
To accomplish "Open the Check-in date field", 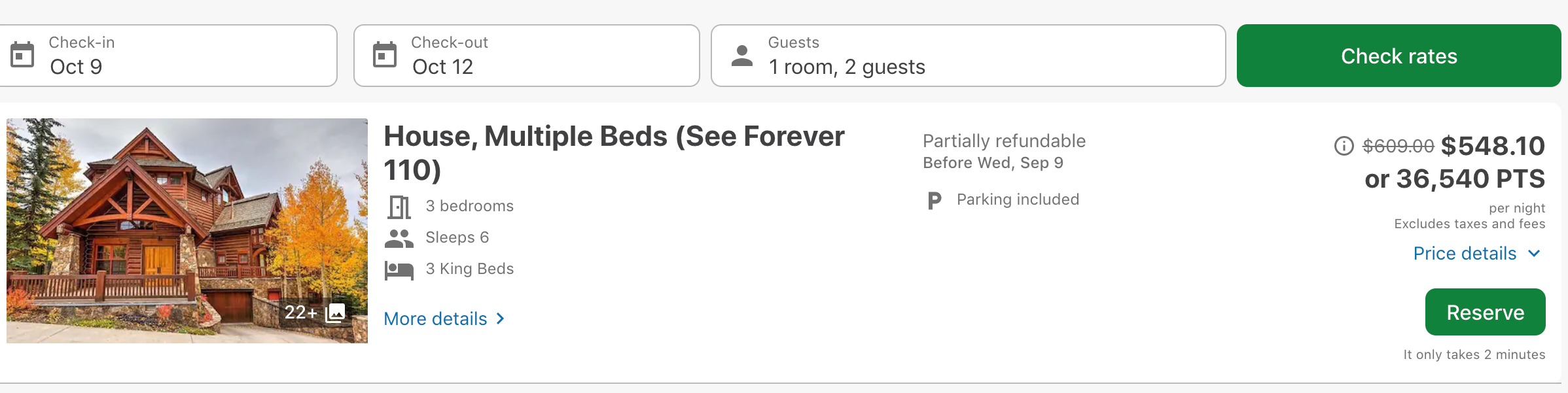I will (x=168, y=56).
